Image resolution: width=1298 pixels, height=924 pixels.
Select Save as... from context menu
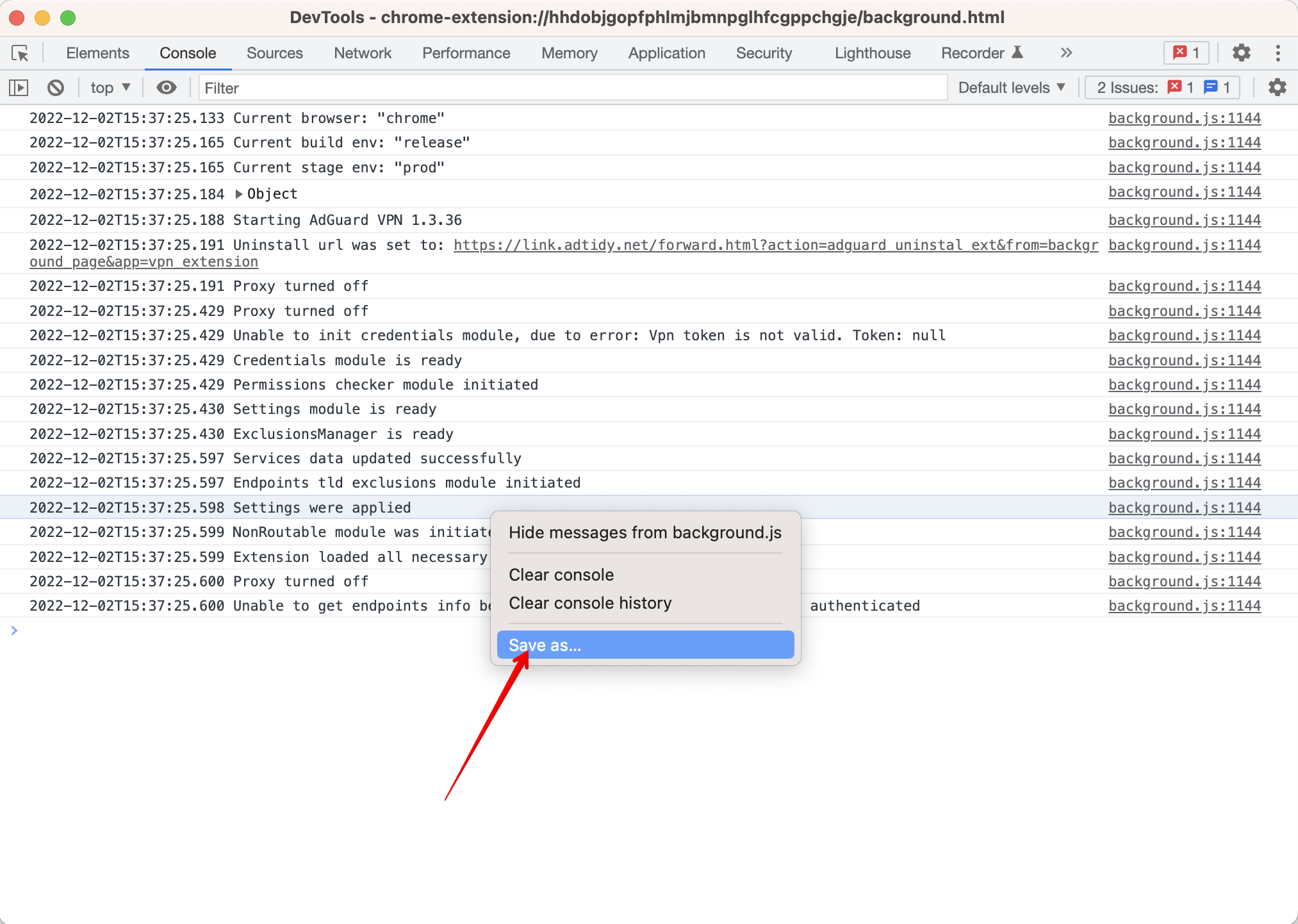[x=648, y=645]
